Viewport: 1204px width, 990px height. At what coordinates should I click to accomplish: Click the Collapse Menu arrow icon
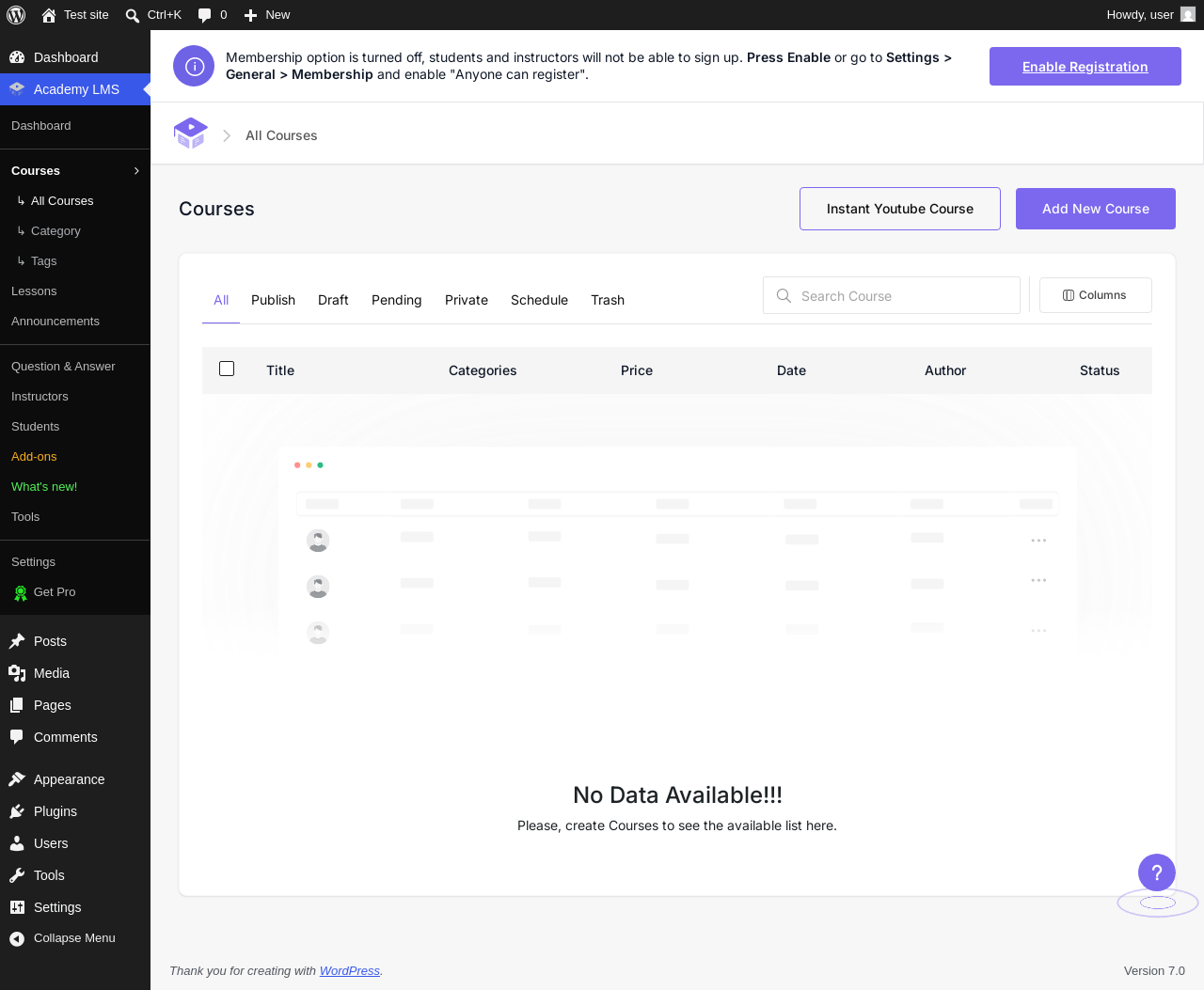click(x=17, y=938)
